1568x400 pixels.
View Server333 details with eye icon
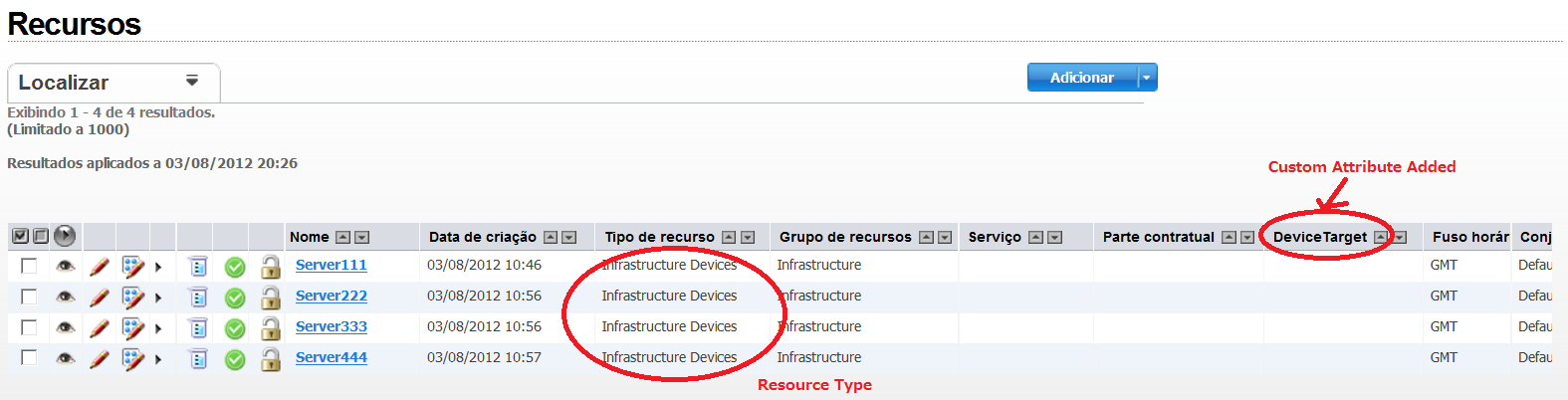click(66, 327)
